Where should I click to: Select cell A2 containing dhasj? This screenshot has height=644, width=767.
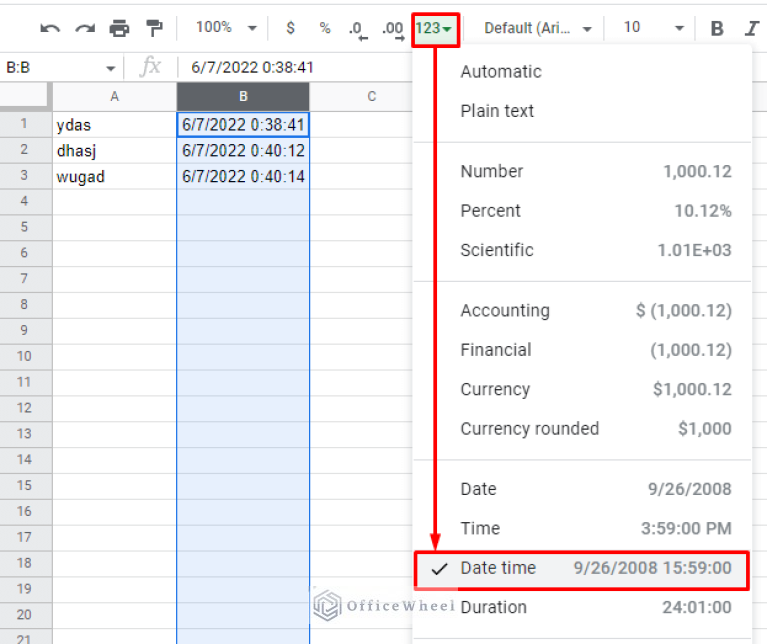tap(114, 151)
